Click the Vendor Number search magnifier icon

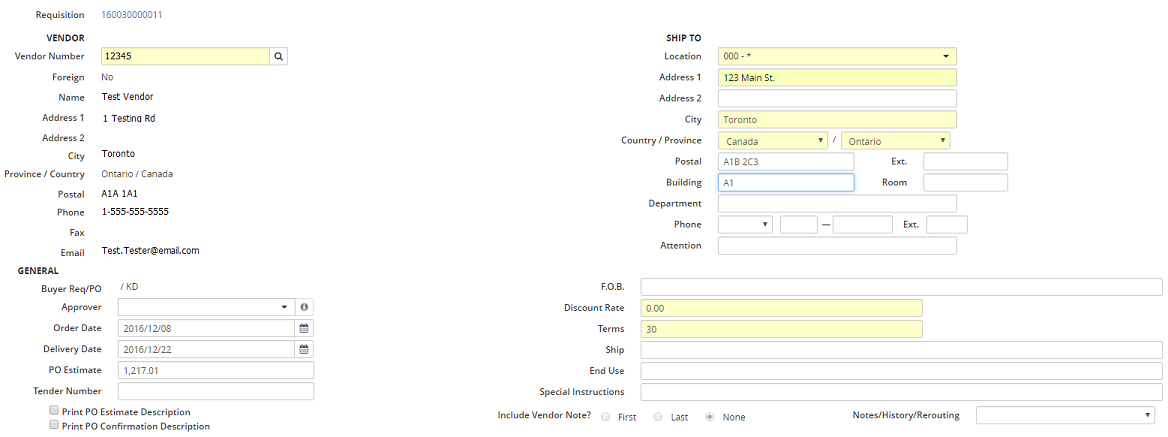click(279, 57)
